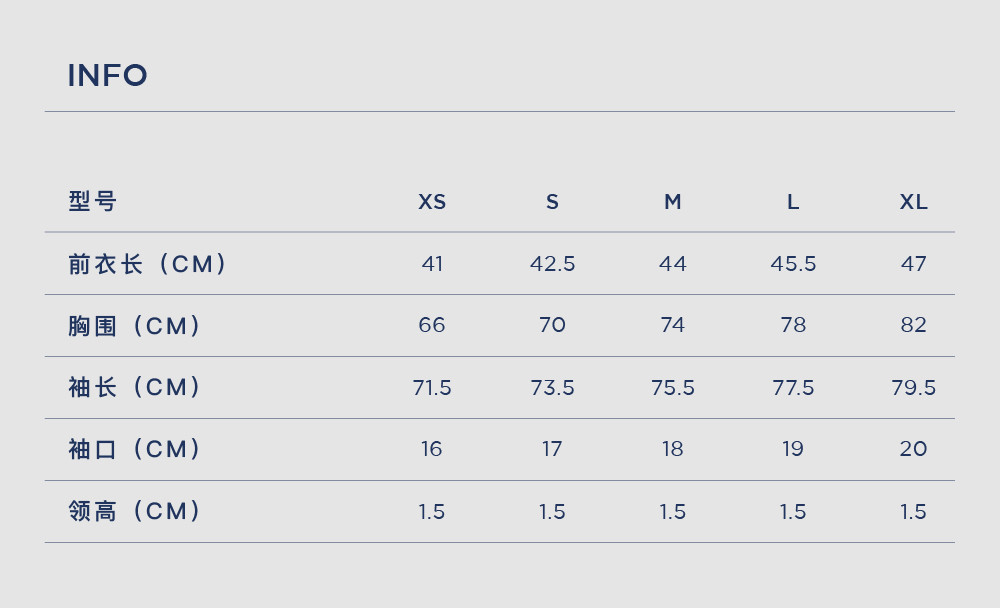
Task: Click the 前衣长 (CM) row label
Action: click(x=148, y=263)
